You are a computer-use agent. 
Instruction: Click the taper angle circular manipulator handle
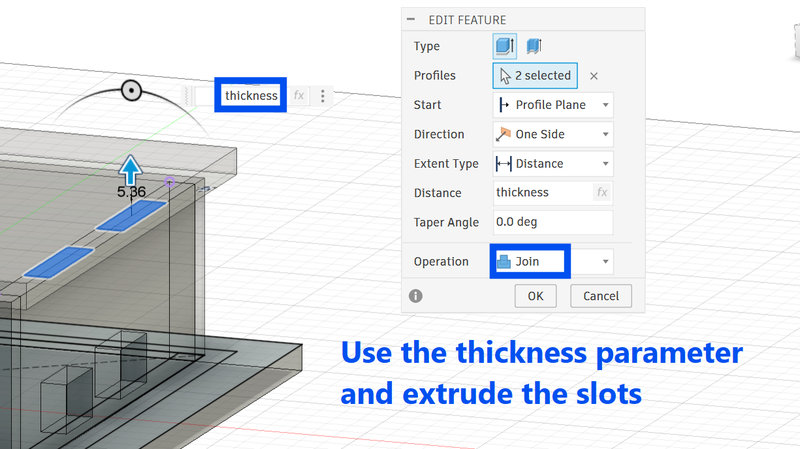132,91
